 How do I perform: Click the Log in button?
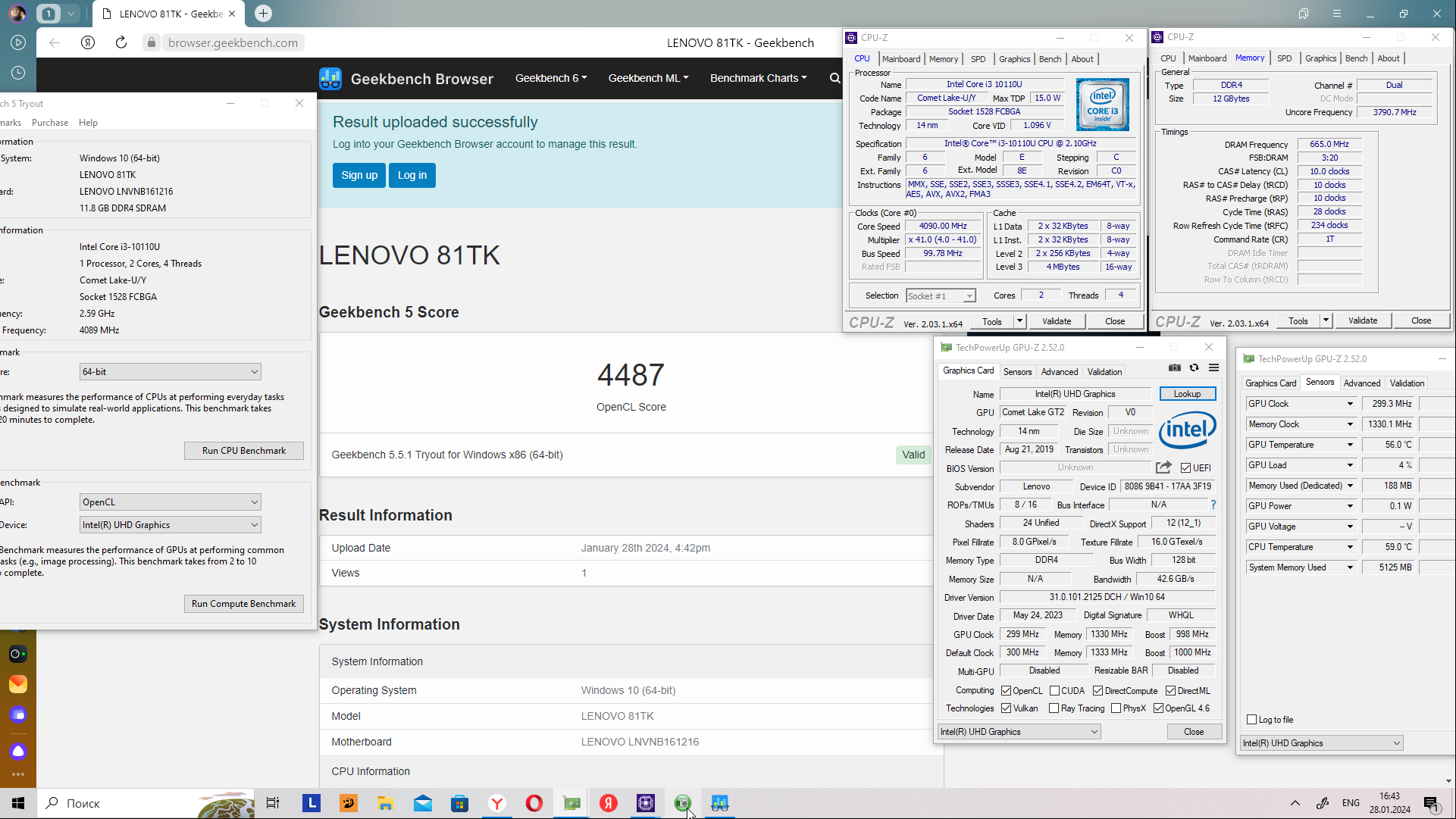pos(412,175)
